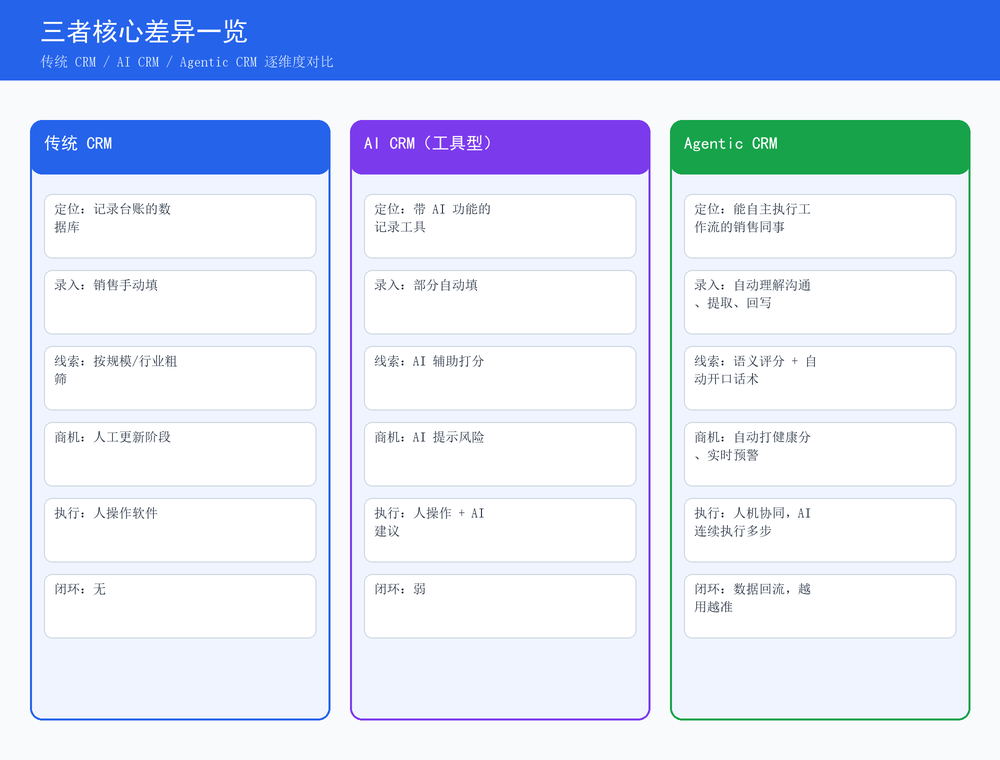
Task: Select the card 执行：人操作 + AI 建议
Action: point(500,530)
